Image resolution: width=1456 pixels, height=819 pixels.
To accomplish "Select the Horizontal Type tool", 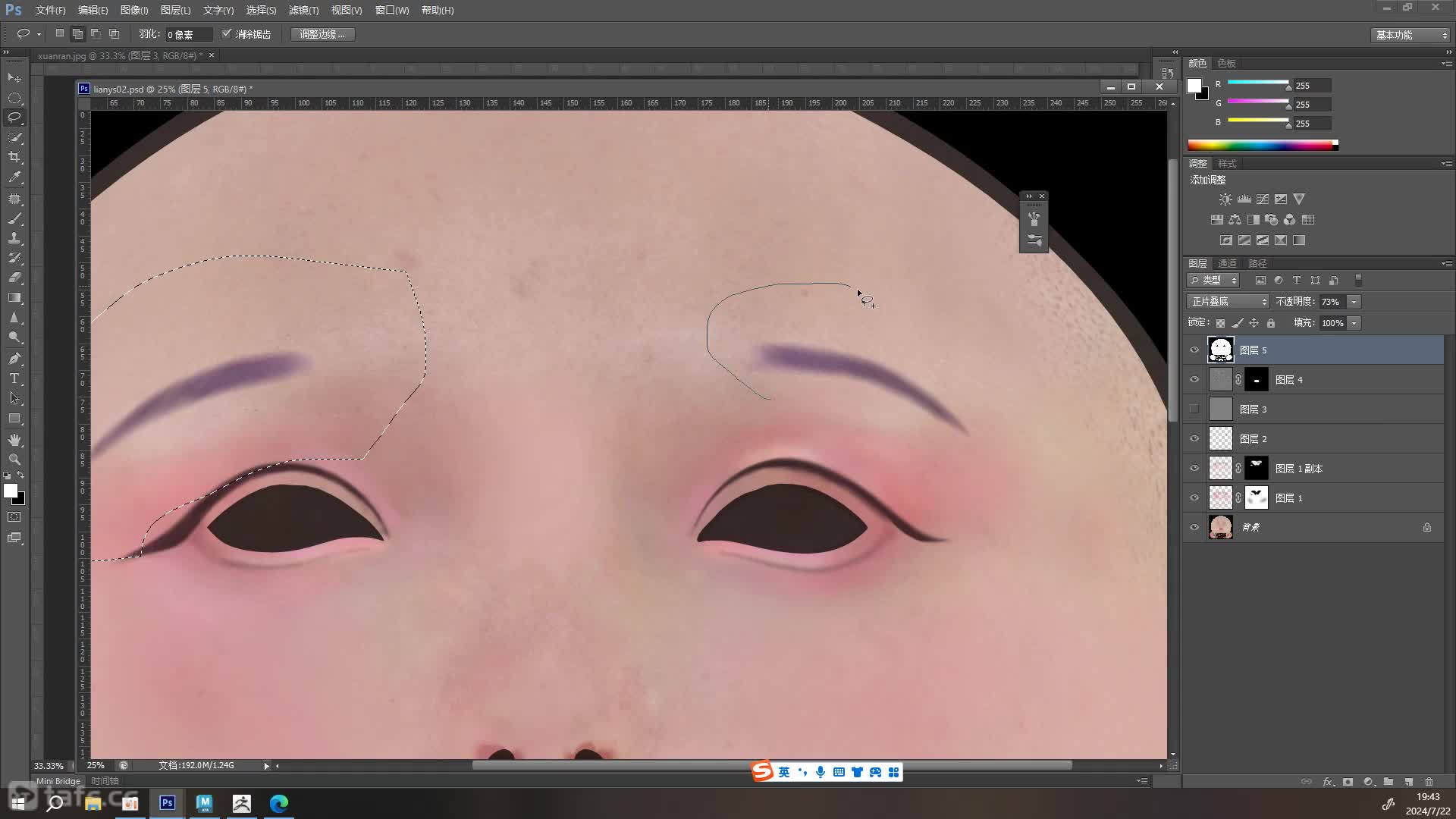I will click(x=14, y=378).
